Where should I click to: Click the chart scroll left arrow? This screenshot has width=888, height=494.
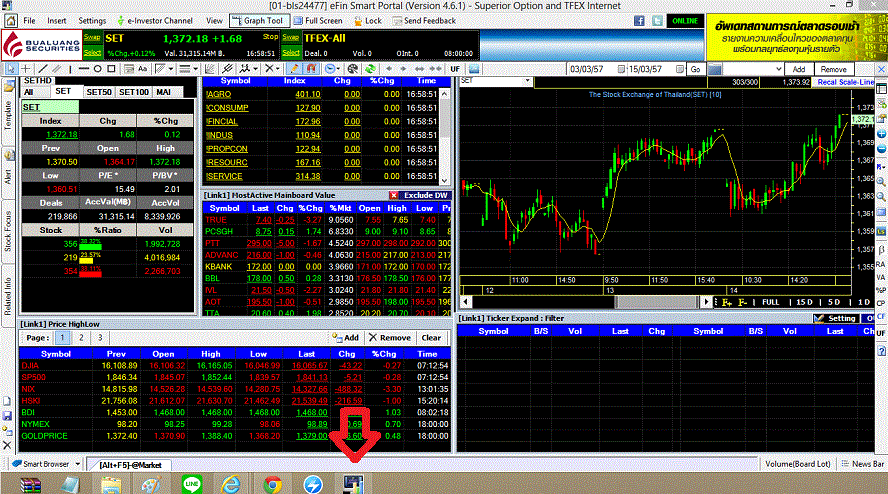point(466,303)
